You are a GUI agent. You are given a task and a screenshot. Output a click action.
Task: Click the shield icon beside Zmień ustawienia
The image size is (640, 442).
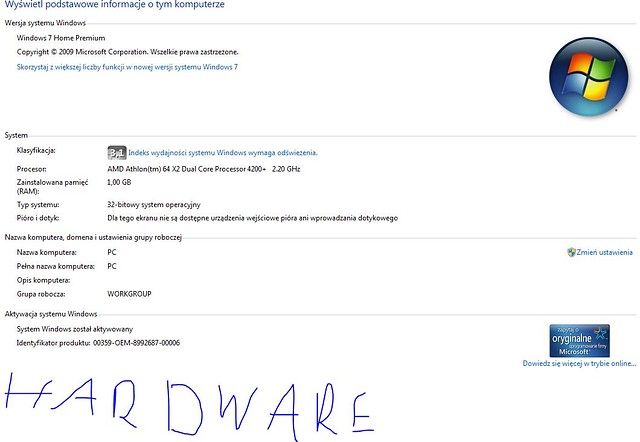click(x=571, y=252)
